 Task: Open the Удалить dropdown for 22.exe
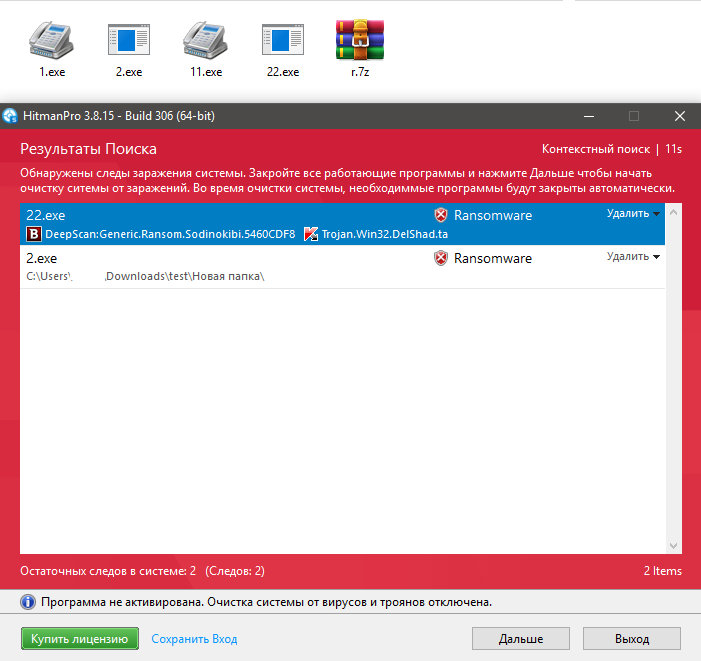pos(633,214)
